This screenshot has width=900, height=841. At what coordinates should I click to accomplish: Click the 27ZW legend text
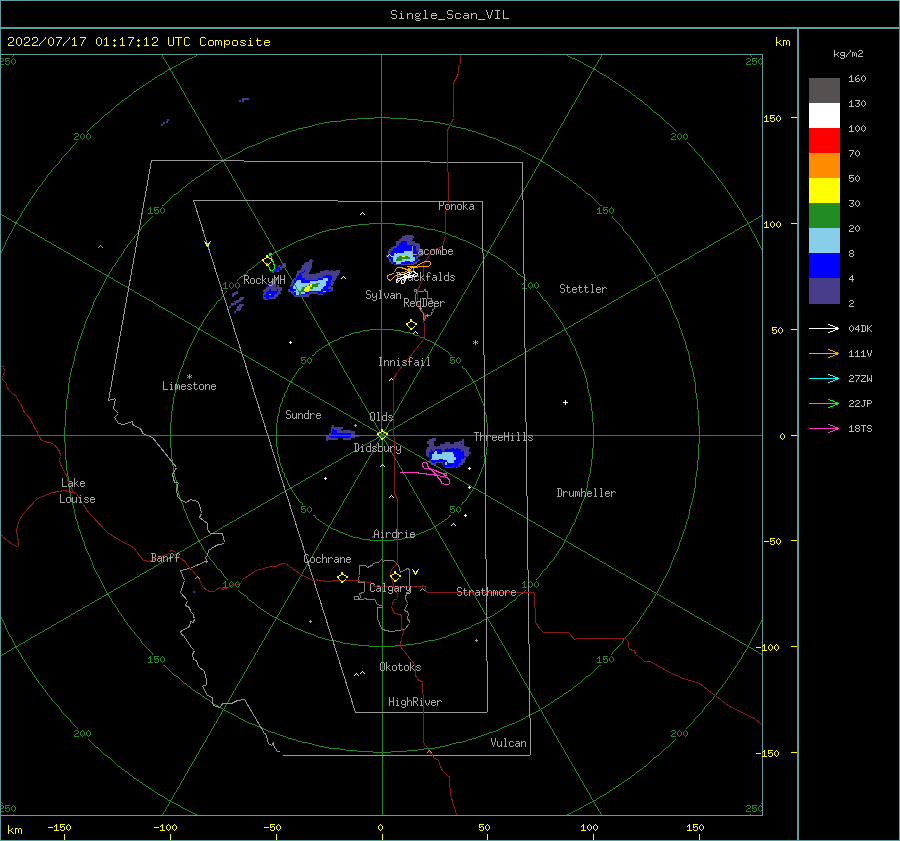[860, 379]
